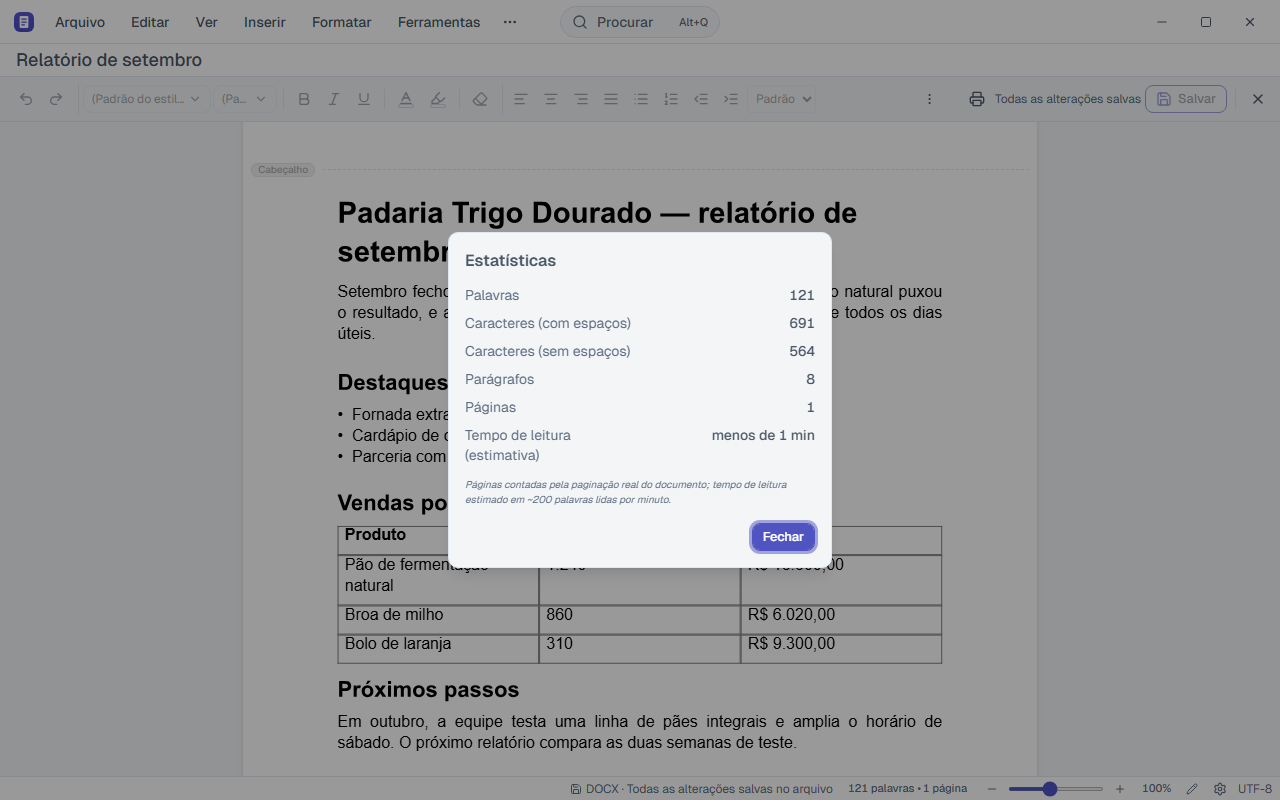The height and width of the screenshot is (800, 1280).
Task: Click the Palavras value 121
Action: (x=802, y=295)
